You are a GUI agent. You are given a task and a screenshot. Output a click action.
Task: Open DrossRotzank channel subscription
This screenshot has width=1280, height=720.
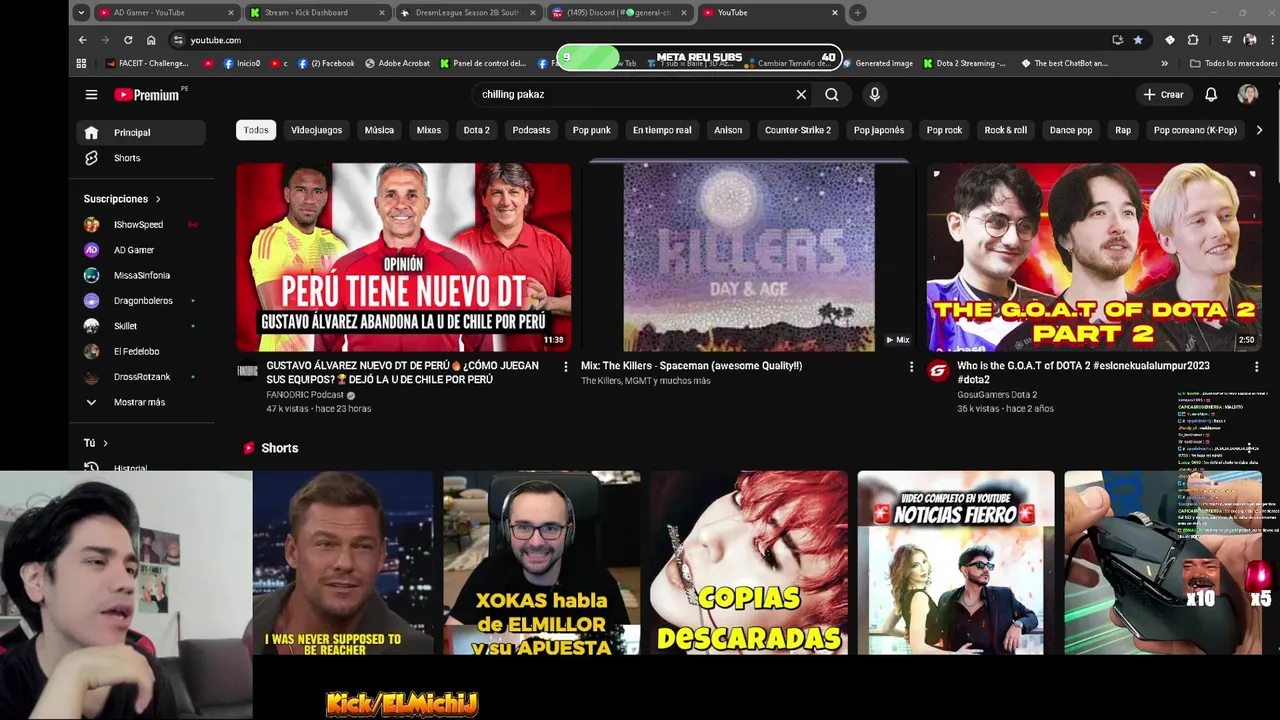(141, 377)
